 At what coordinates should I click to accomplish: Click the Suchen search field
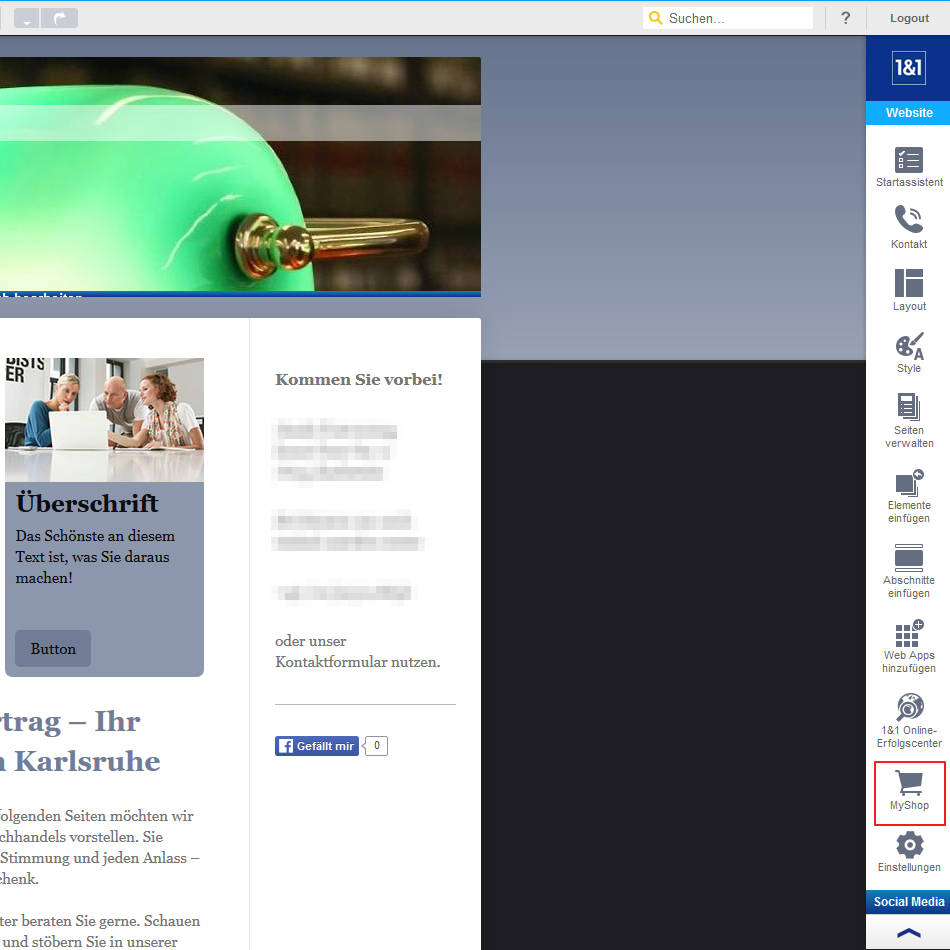[x=736, y=18]
